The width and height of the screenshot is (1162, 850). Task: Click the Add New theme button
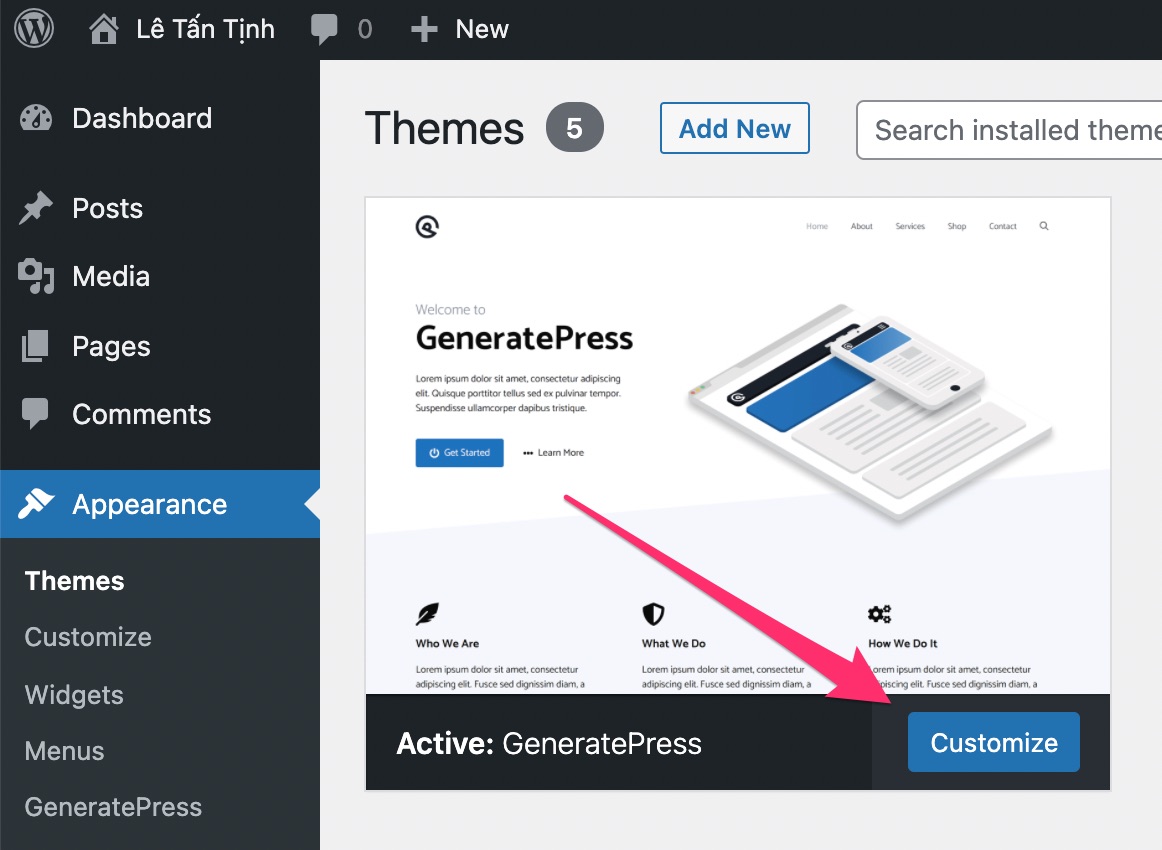click(734, 128)
